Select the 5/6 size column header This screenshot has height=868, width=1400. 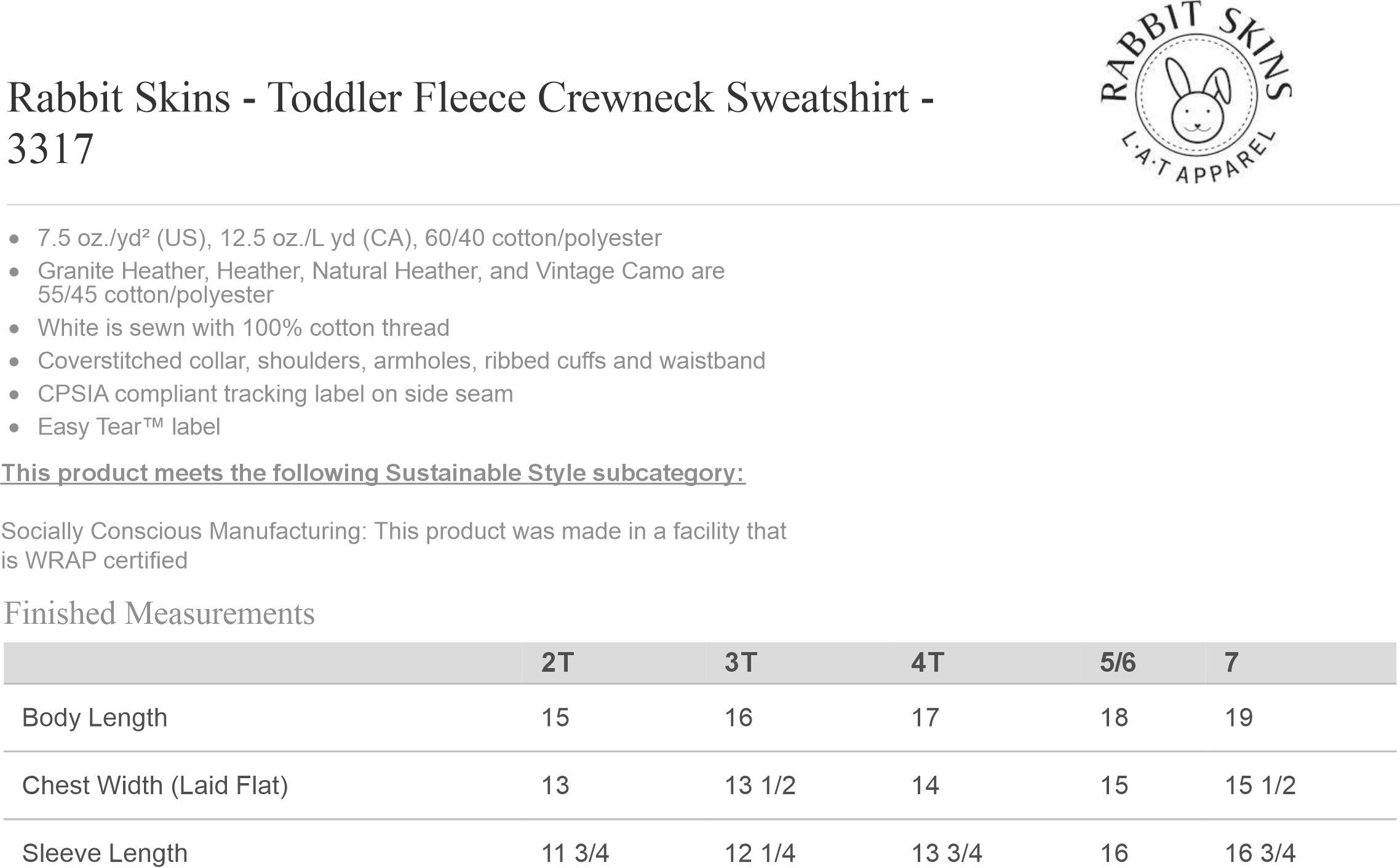click(1118, 663)
